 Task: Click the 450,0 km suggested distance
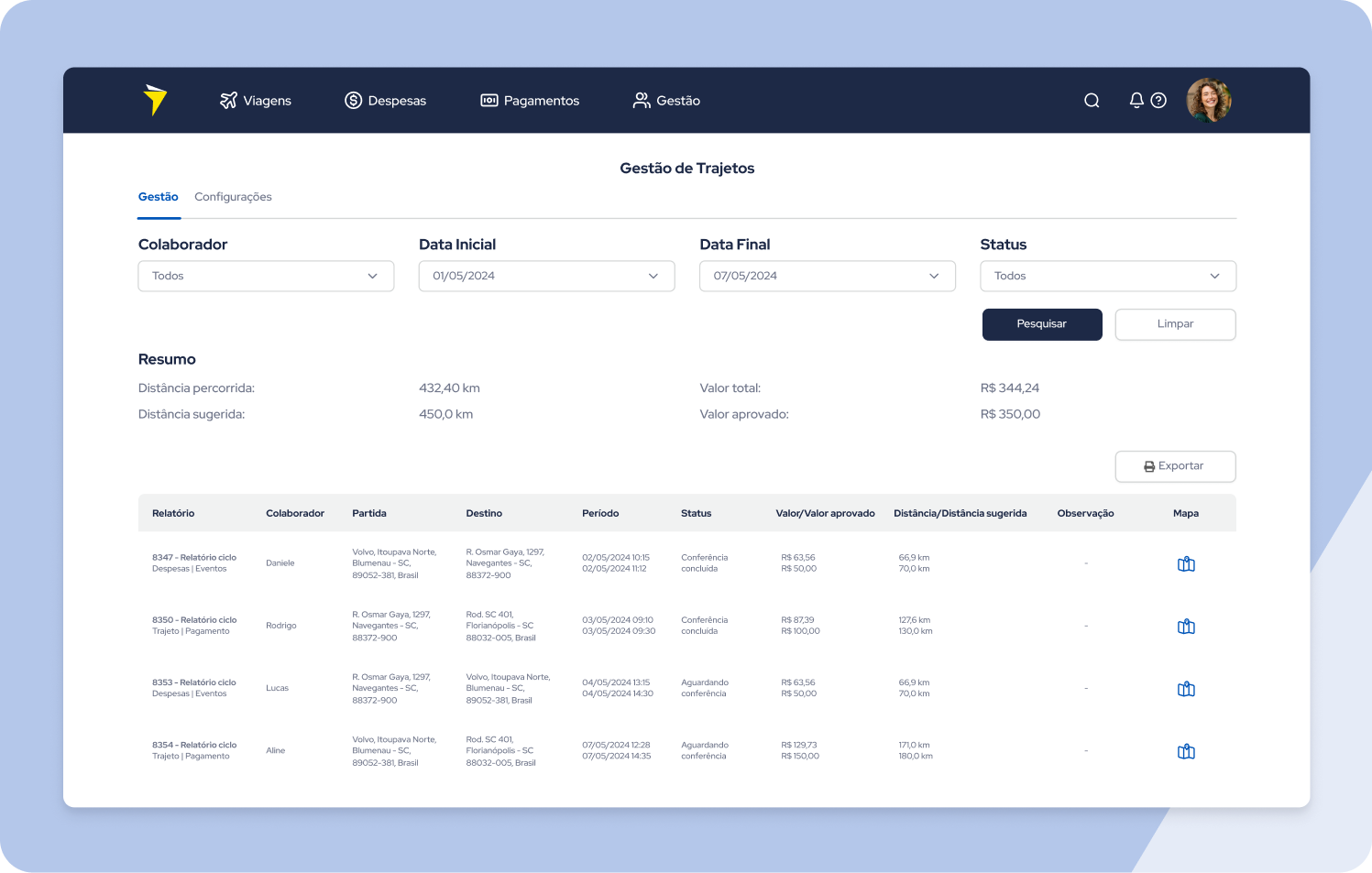tap(446, 414)
